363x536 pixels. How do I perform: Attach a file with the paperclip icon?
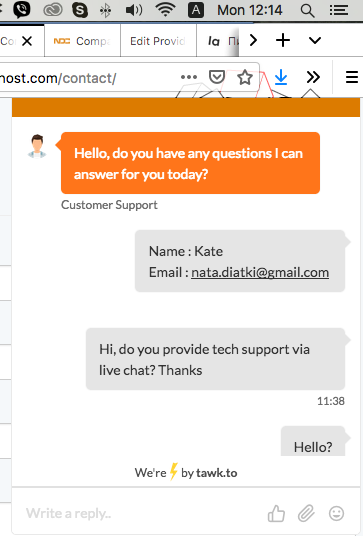[306, 513]
